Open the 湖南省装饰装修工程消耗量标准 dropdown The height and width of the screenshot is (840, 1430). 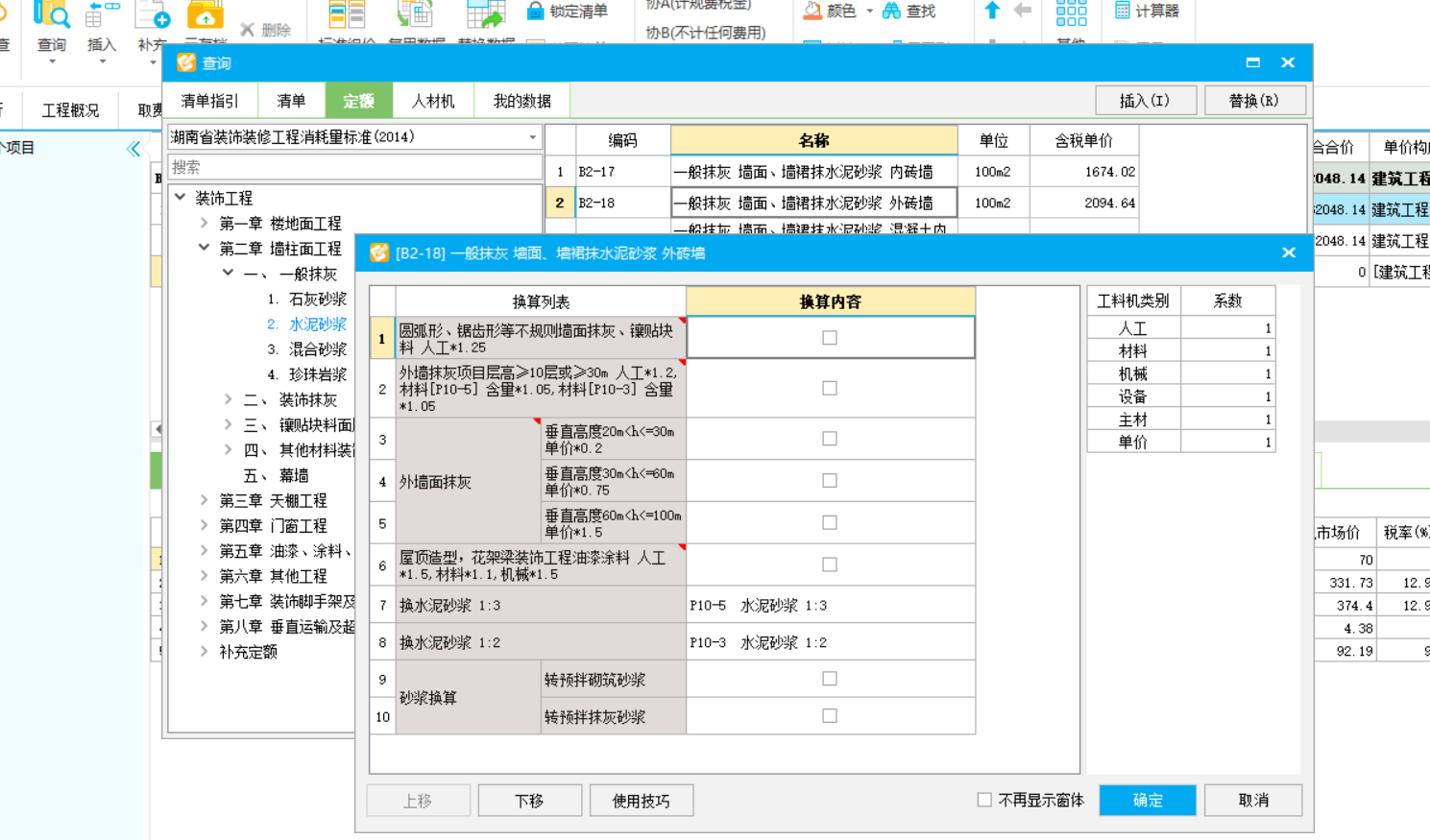coord(533,137)
